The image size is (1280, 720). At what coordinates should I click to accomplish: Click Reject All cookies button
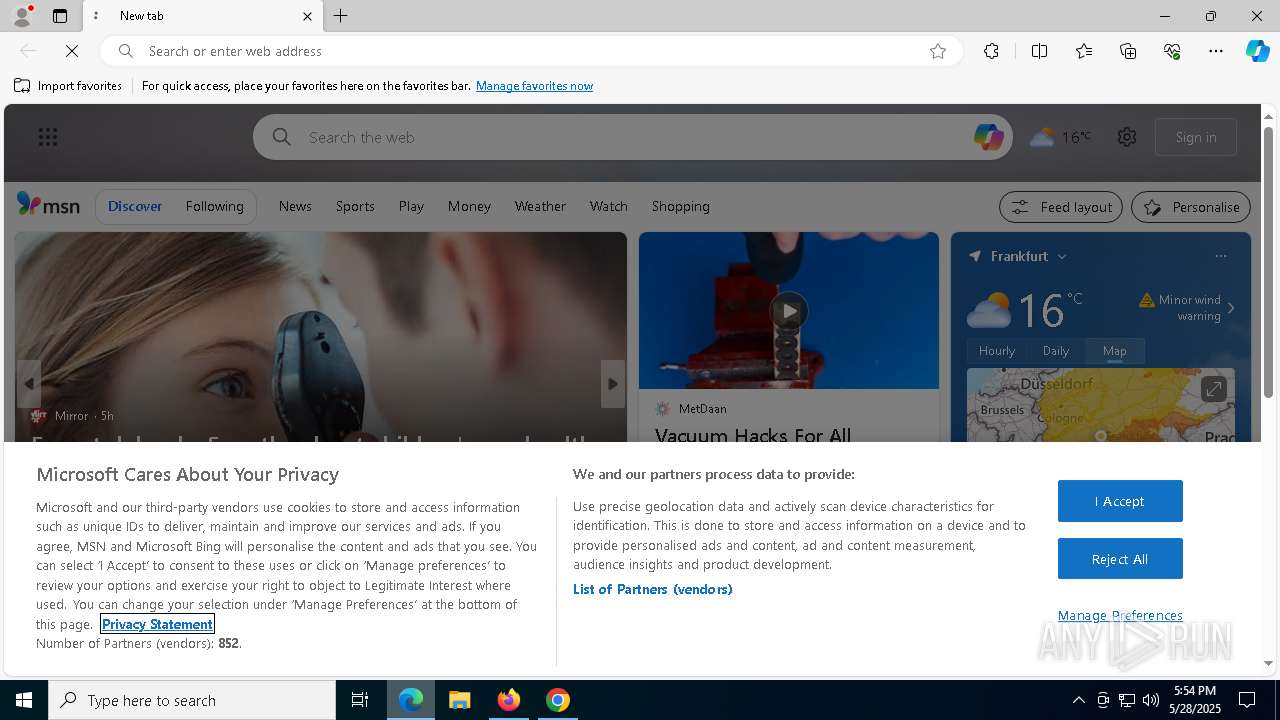(x=1120, y=559)
